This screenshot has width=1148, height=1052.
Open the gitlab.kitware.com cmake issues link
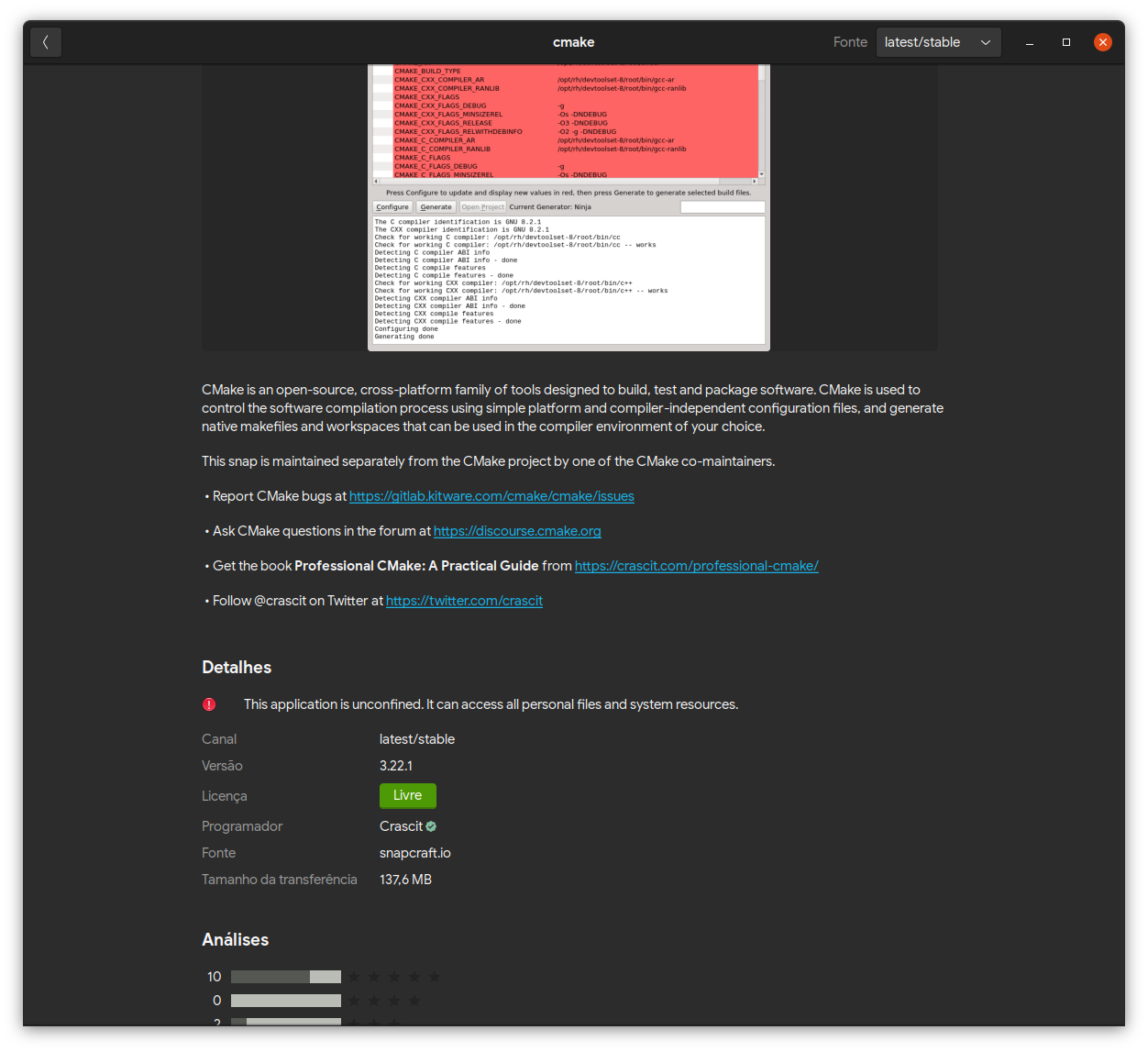click(x=491, y=496)
